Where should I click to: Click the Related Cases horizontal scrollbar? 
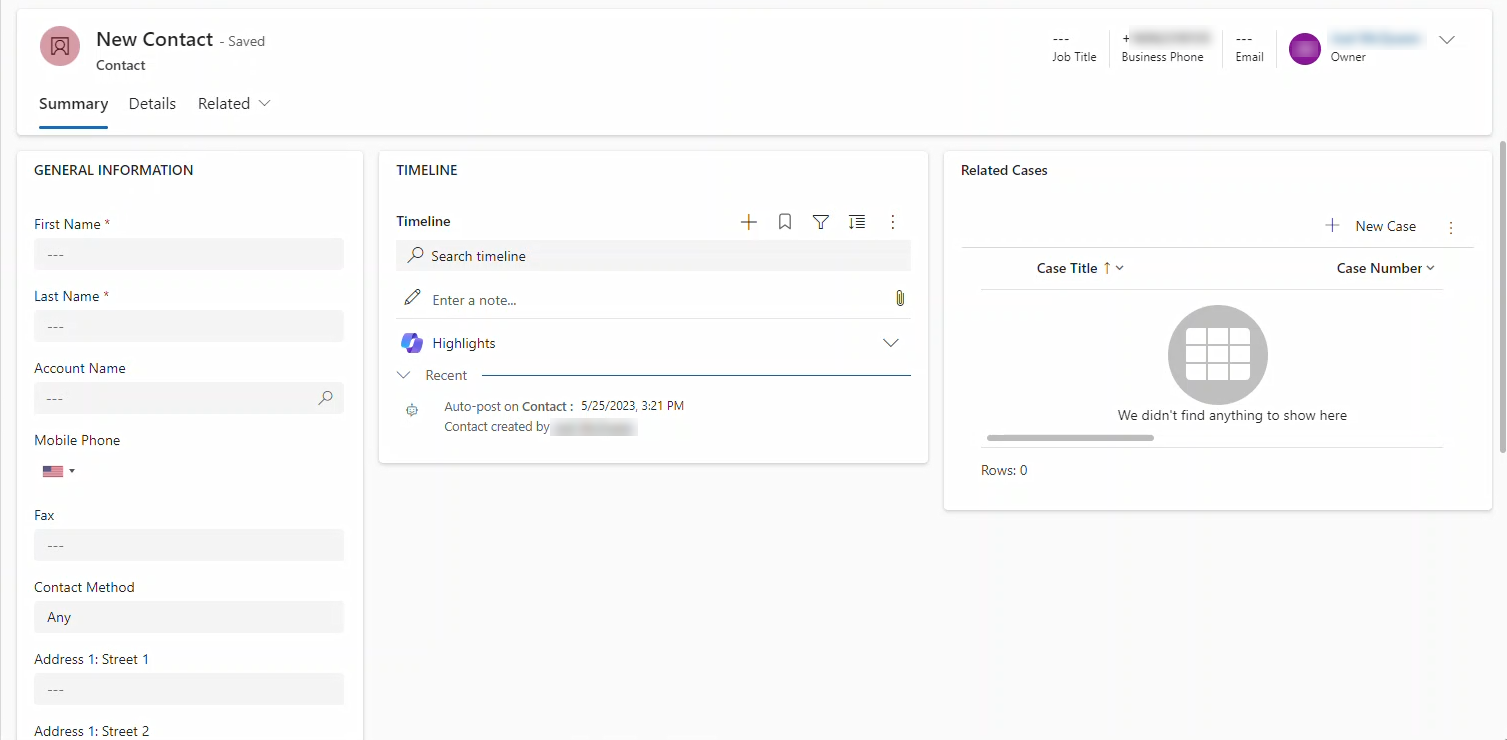pos(1070,438)
